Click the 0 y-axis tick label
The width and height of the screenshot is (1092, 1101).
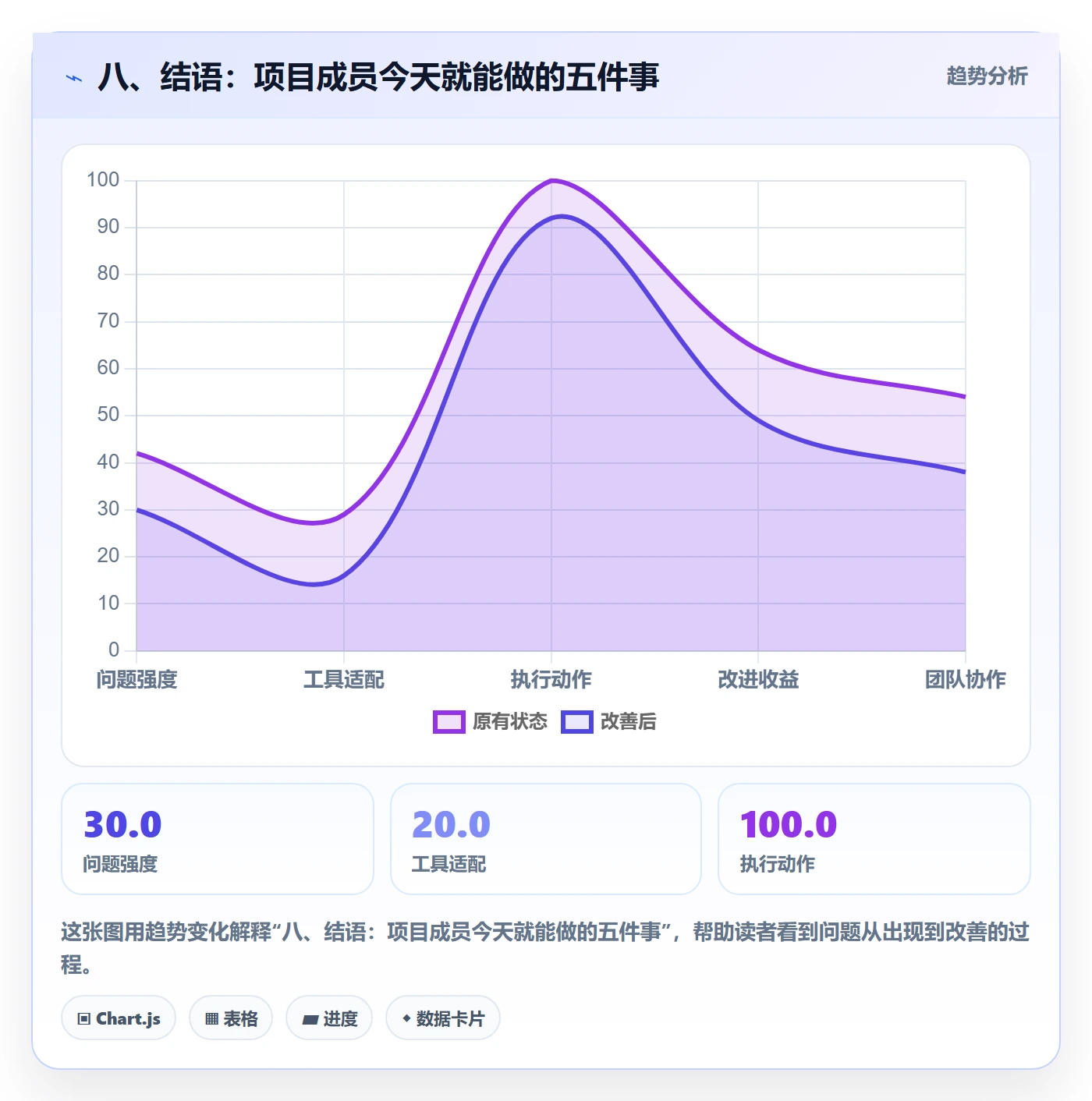pos(114,650)
